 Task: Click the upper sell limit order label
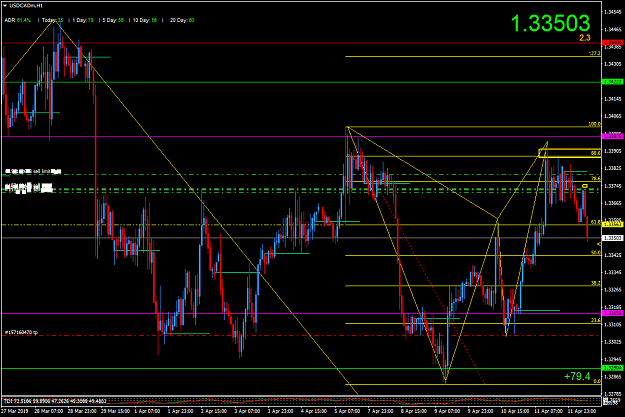coord(33,171)
